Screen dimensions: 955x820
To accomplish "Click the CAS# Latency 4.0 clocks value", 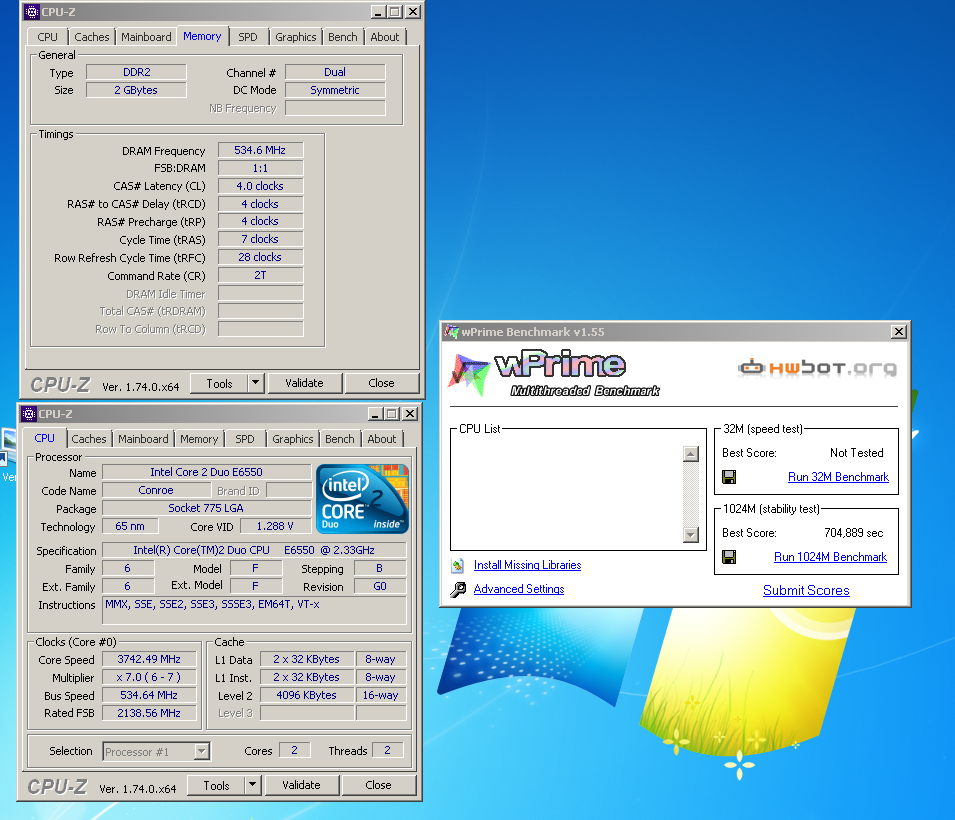I will coord(260,186).
